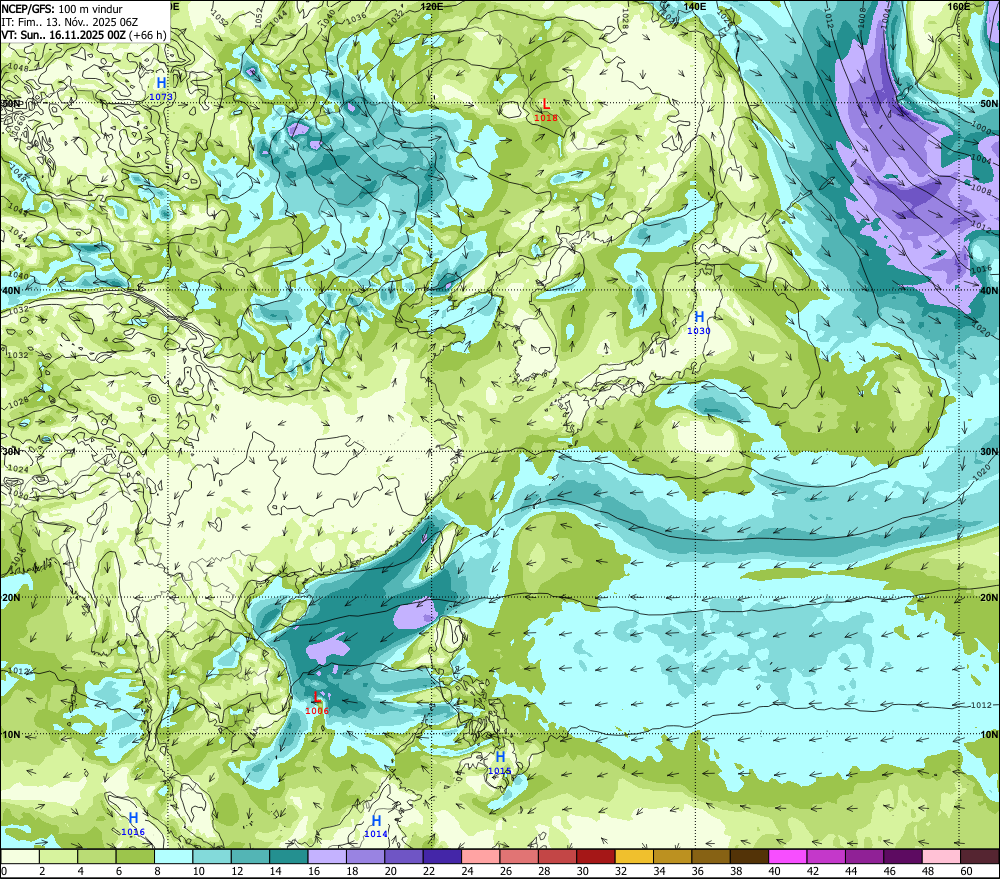
Task: Pick the golden yellow 32-34 legend swatch
Action: pyautogui.click(x=634, y=857)
